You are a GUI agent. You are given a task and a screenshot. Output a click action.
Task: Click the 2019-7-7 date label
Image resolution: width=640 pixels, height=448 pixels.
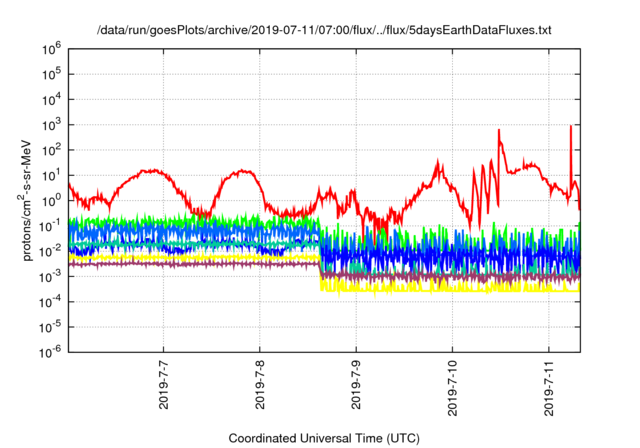pos(164,385)
